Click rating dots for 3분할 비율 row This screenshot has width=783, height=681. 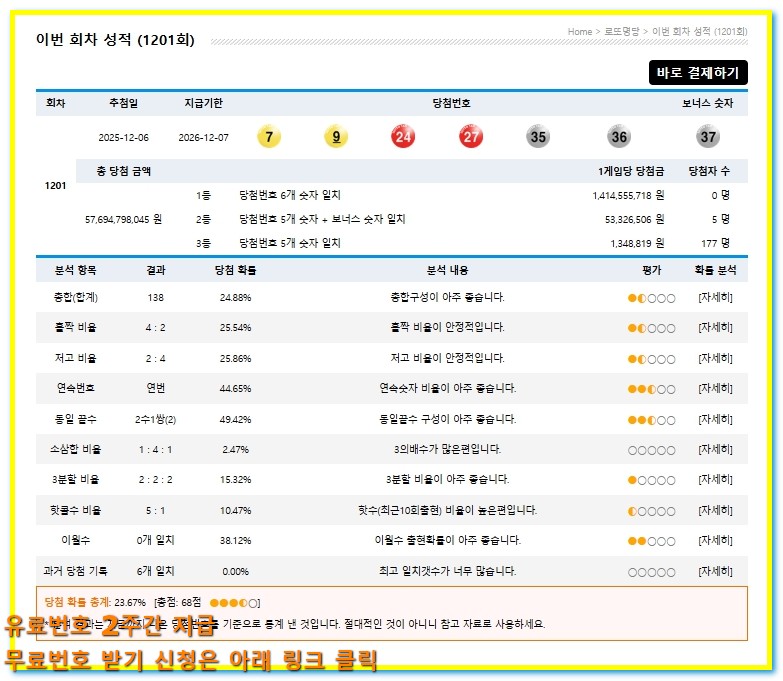[x=652, y=480]
